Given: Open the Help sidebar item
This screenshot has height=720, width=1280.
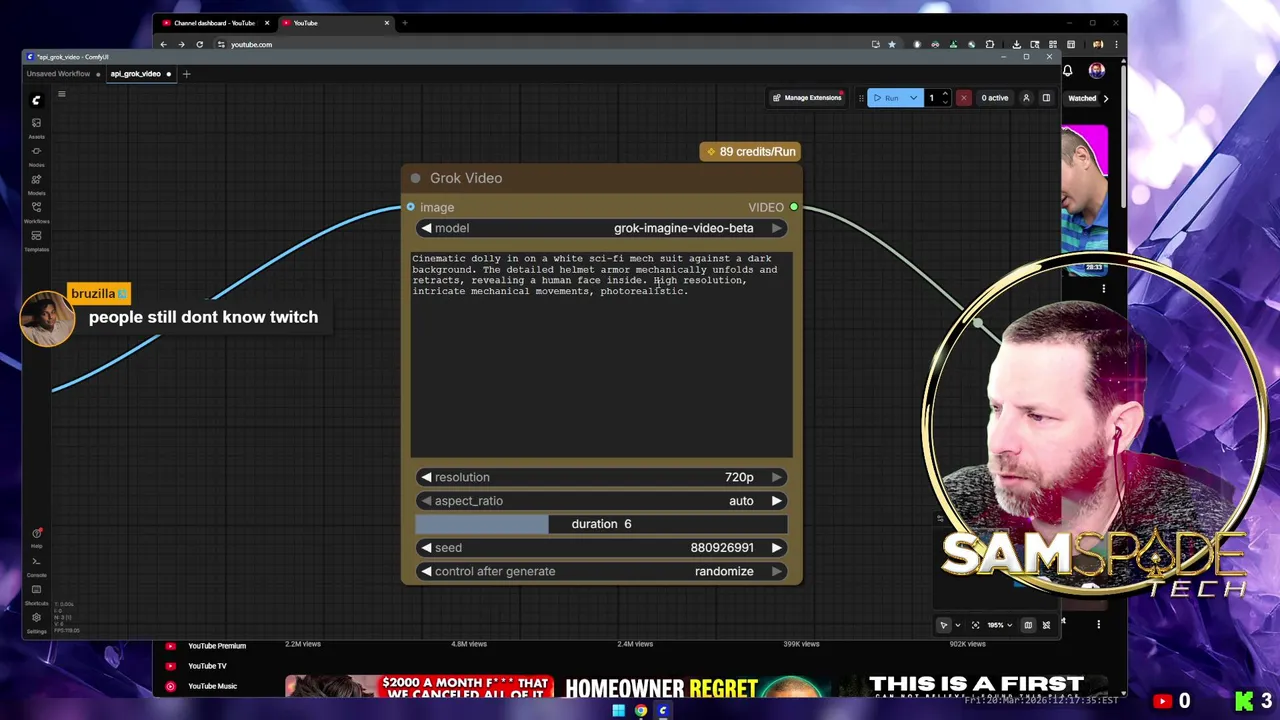Looking at the screenshot, I should 36,537.
